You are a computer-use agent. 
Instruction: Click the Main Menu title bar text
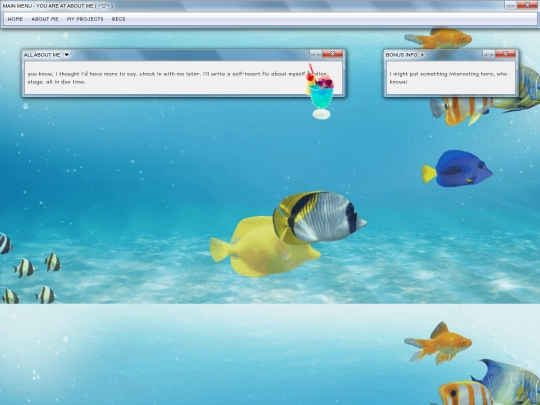58,6
